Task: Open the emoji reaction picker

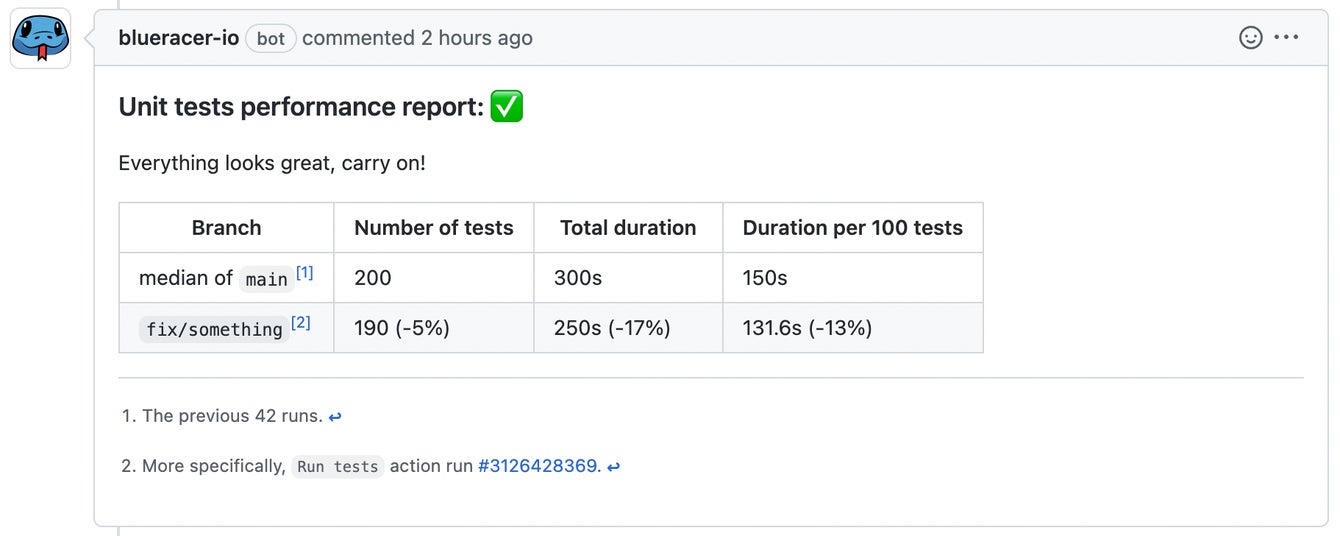Action: tap(1250, 38)
